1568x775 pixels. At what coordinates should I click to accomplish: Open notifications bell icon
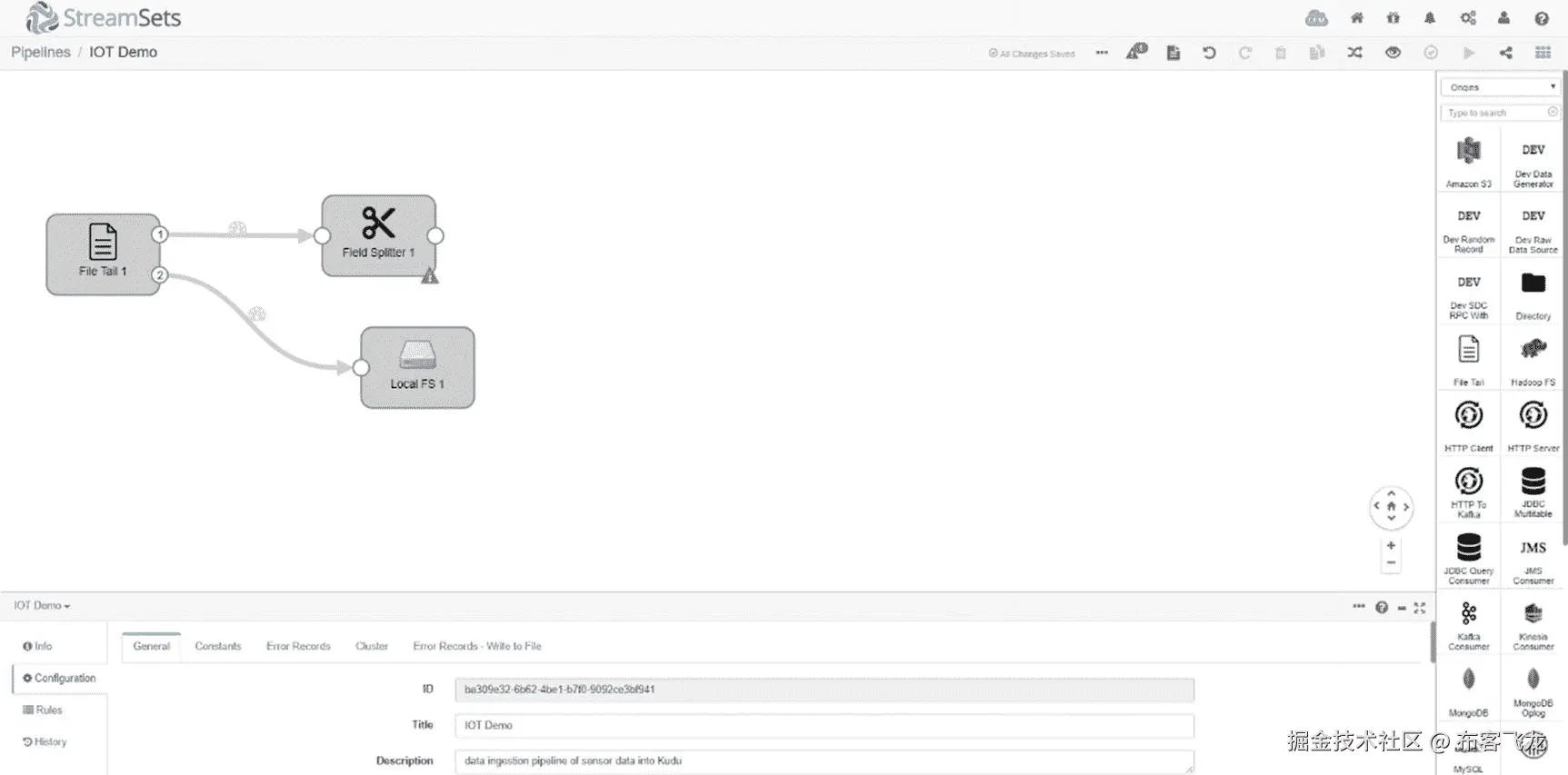click(x=1430, y=18)
